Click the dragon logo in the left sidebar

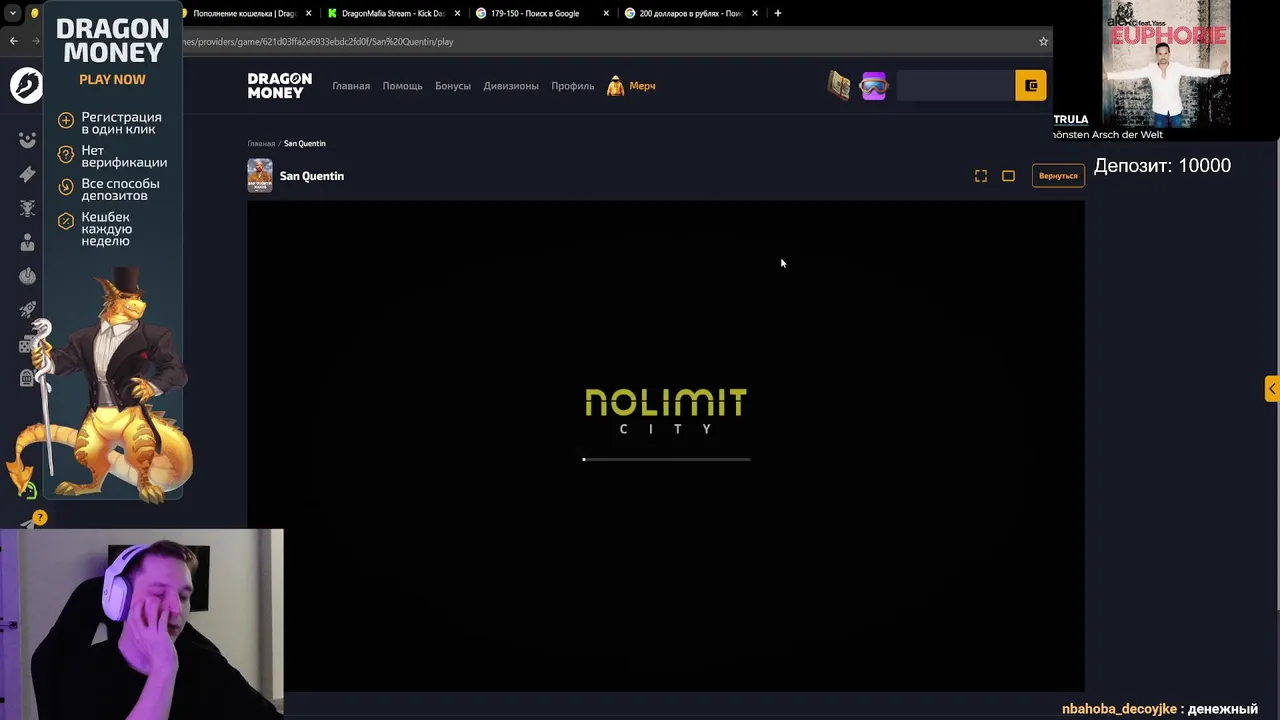pos(26,85)
